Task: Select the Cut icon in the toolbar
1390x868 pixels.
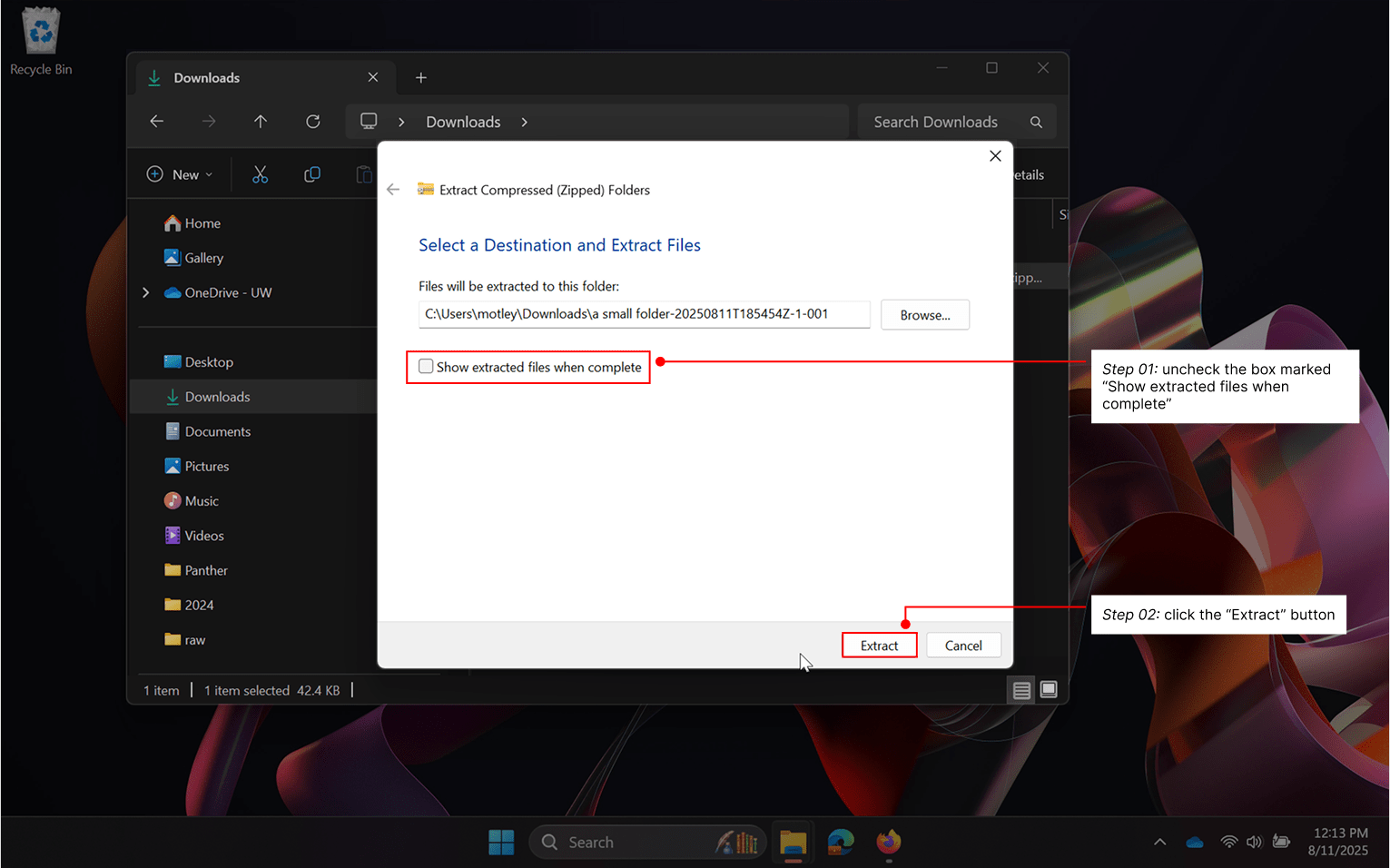Action: coord(261,173)
